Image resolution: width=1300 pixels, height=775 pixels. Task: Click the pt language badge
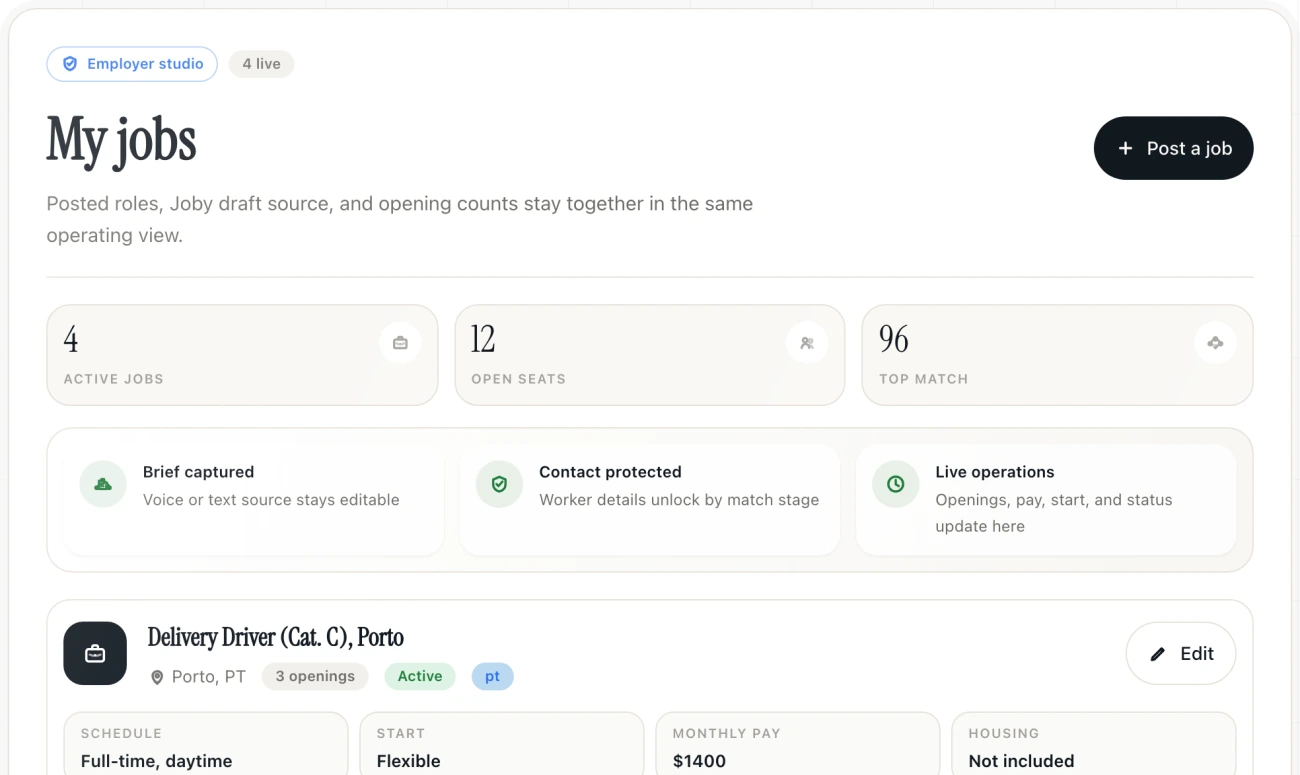pos(492,677)
